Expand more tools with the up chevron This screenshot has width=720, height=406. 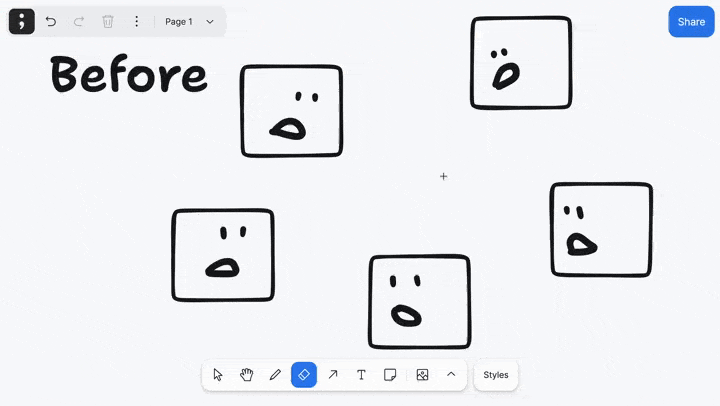[x=451, y=374]
